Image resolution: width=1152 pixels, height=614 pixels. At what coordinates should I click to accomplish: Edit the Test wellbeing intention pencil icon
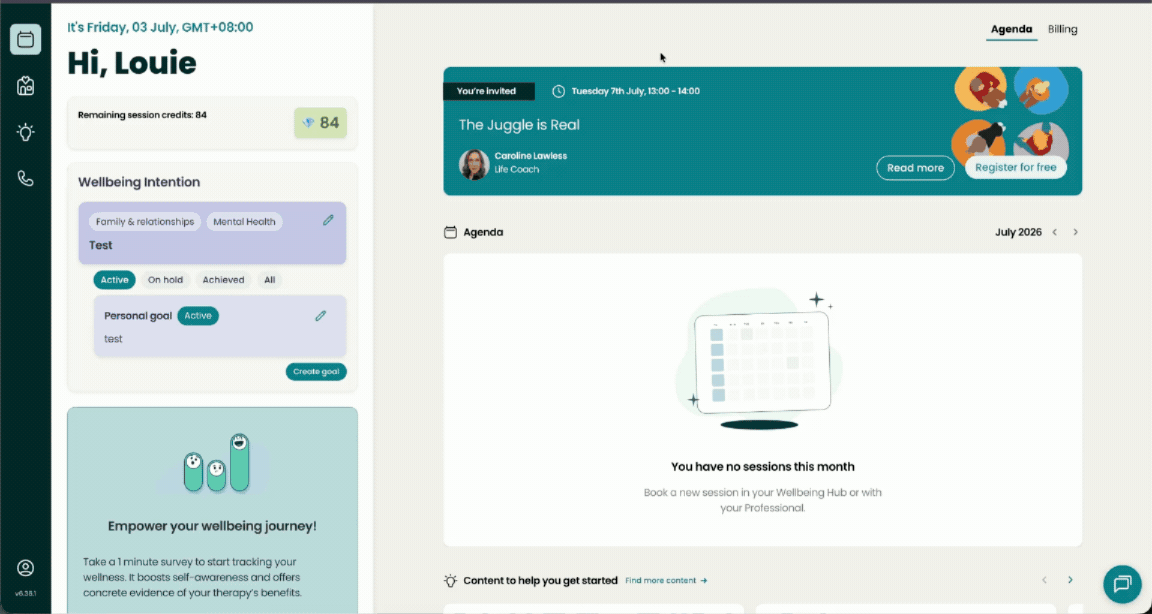[328, 220]
